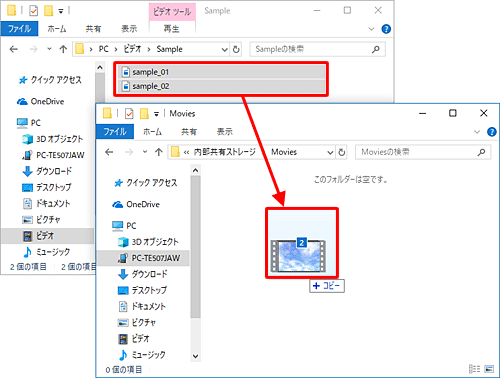
Task: Select 3D オブジェクト in Movies sidebar
Action: [149, 242]
